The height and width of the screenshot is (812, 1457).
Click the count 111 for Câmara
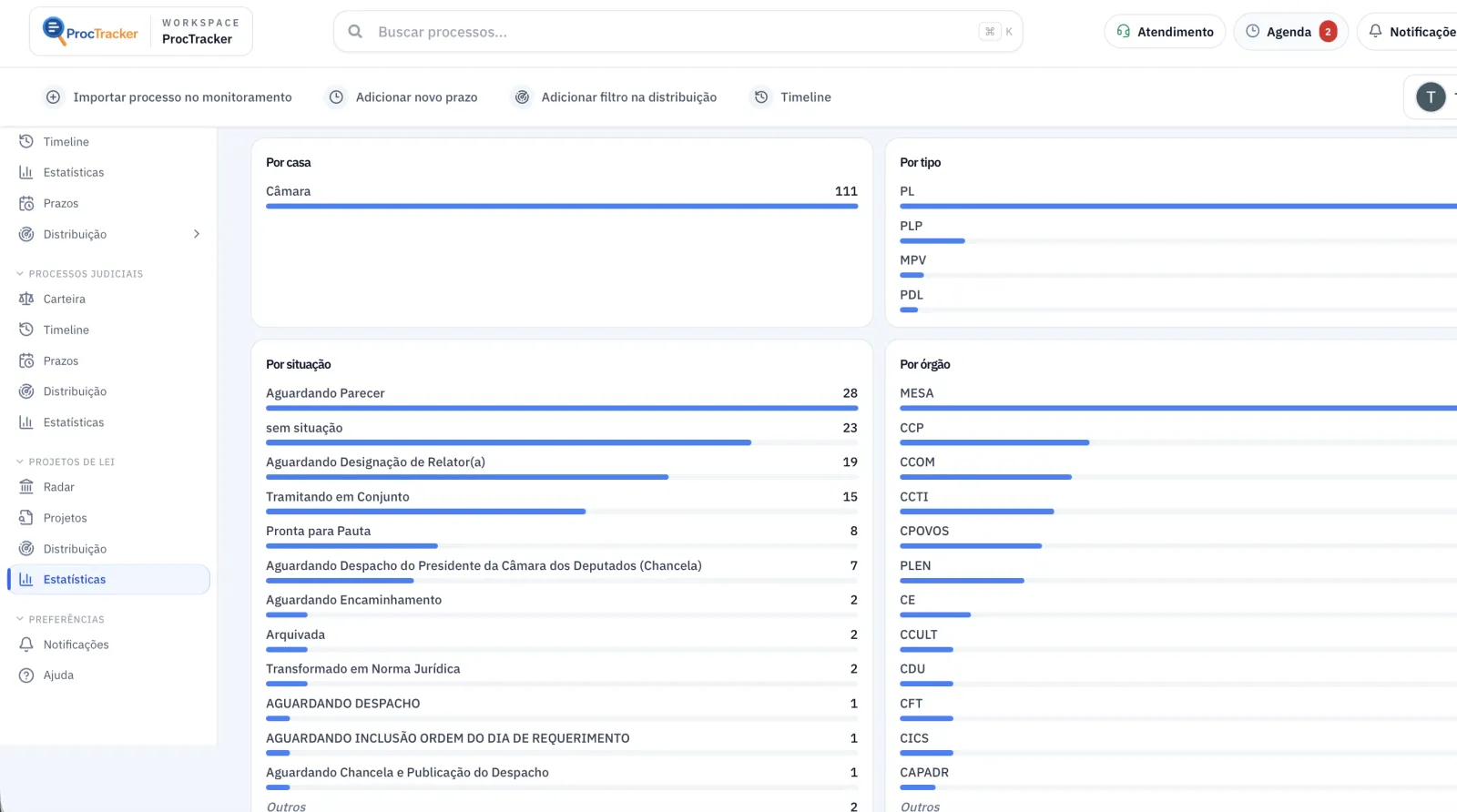click(846, 192)
